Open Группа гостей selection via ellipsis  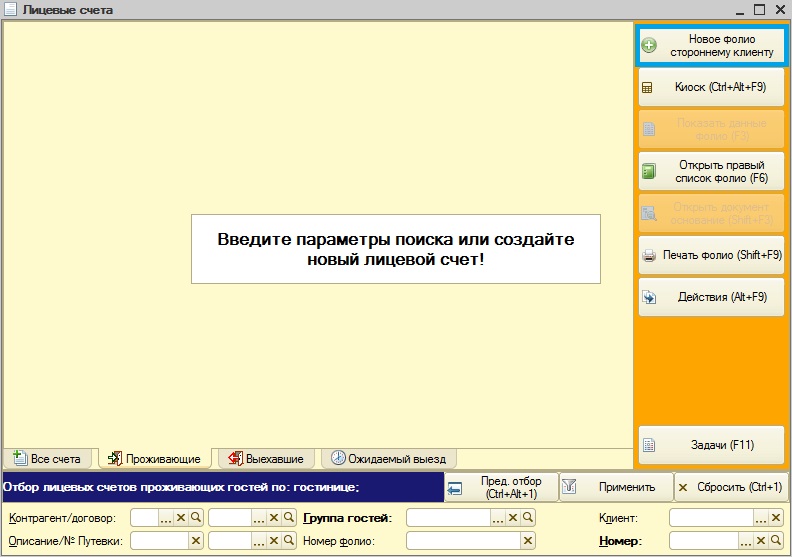498,518
